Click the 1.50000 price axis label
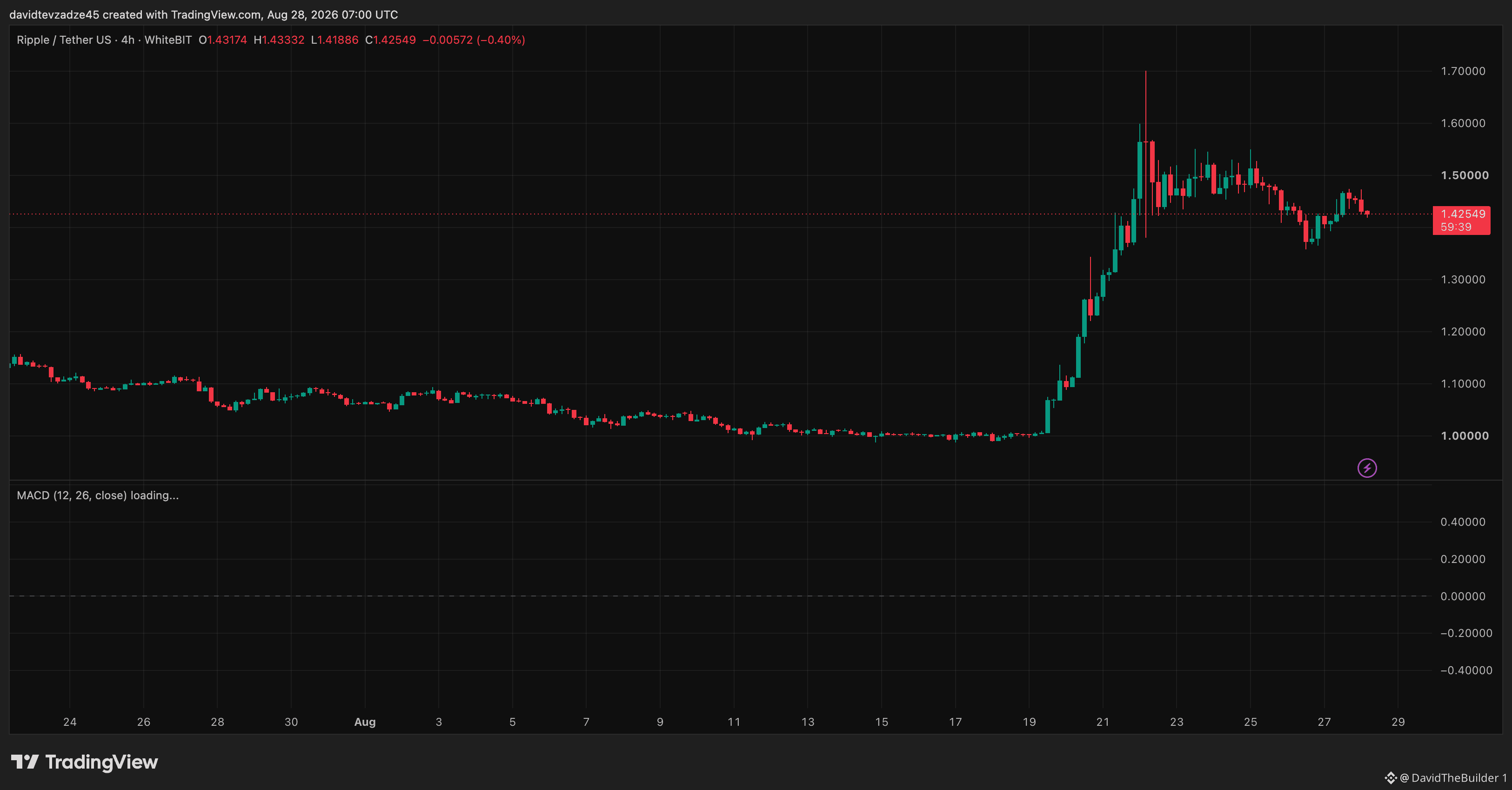The width and height of the screenshot is (1512, 790). click(x=1465, y=175)
